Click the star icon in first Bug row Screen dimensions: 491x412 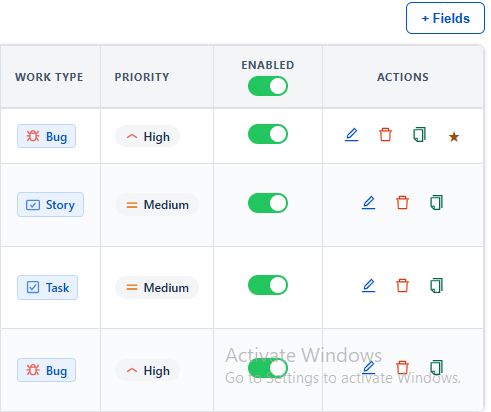[x=454, y=137]
